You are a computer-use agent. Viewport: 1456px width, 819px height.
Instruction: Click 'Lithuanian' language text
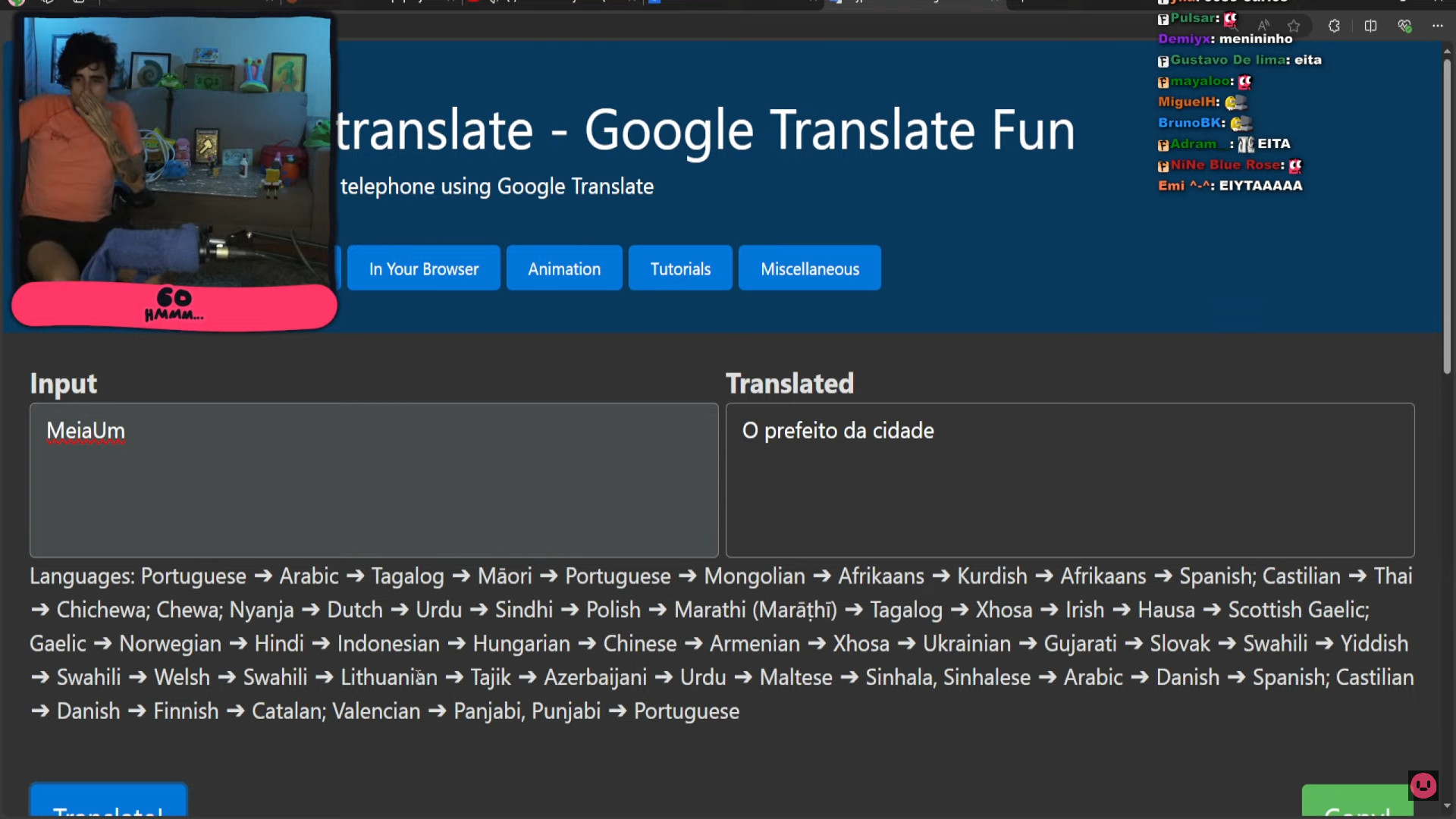point(389,678)
